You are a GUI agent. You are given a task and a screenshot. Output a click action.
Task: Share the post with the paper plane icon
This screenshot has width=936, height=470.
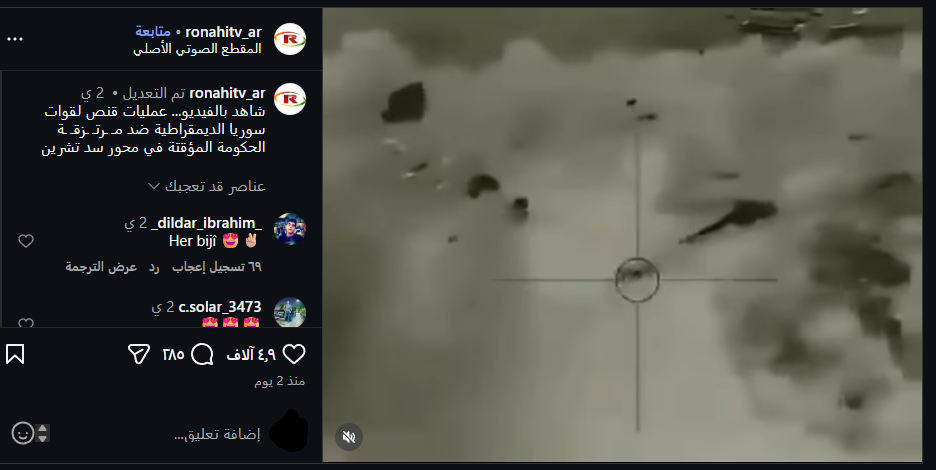point(138,354)
